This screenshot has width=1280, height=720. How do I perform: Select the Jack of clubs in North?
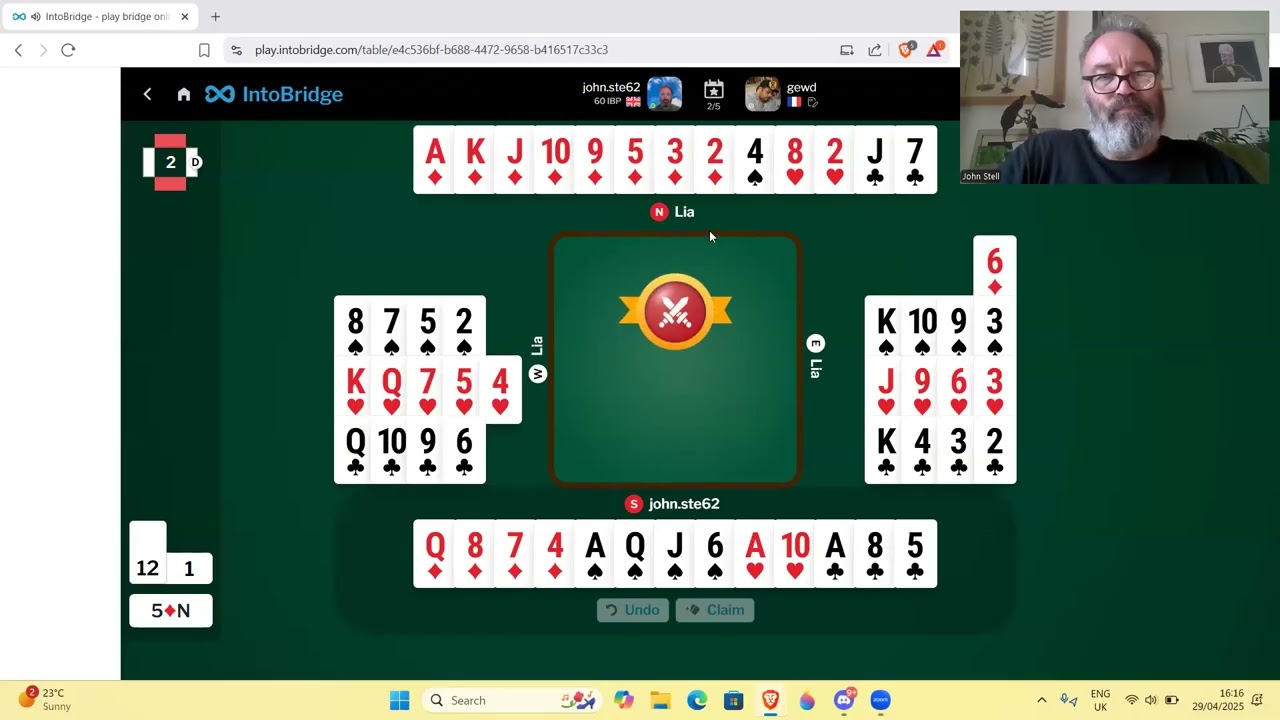point(875,160)
